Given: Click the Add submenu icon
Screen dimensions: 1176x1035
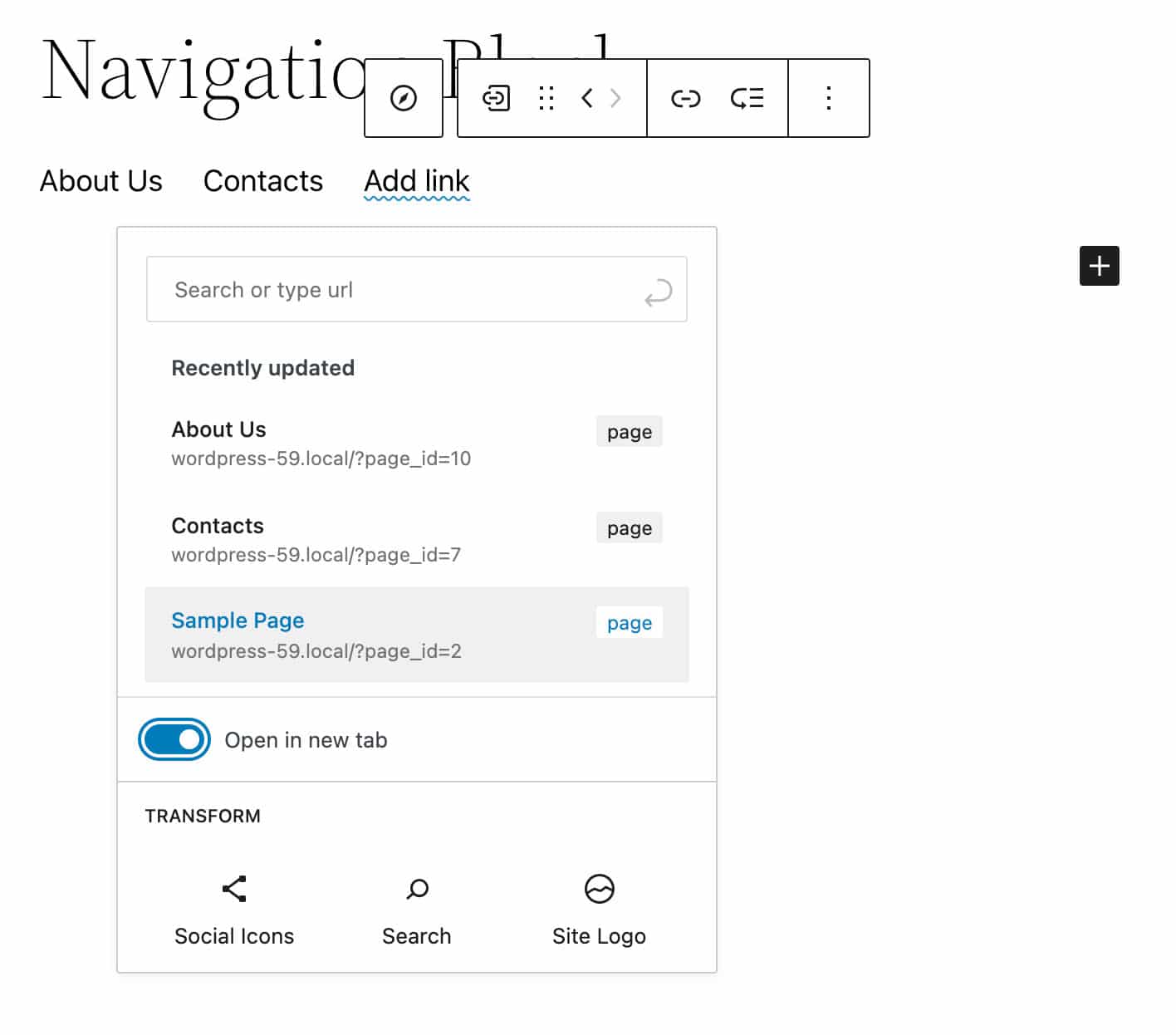Looking at the screenshot, I should (747, 98).
